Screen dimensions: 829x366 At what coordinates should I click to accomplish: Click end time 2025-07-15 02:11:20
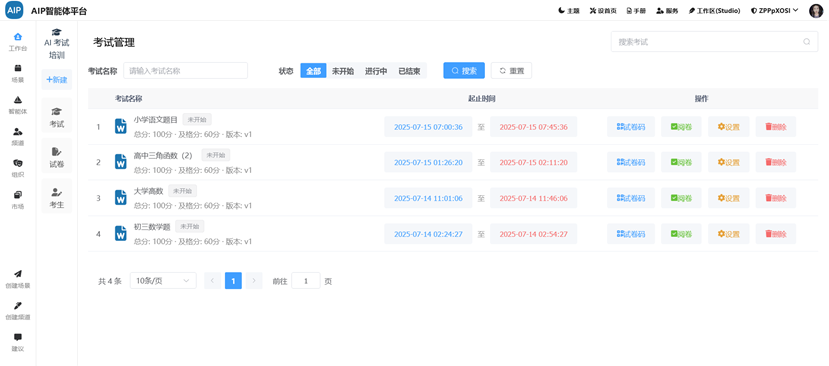(x=533, y=162)
